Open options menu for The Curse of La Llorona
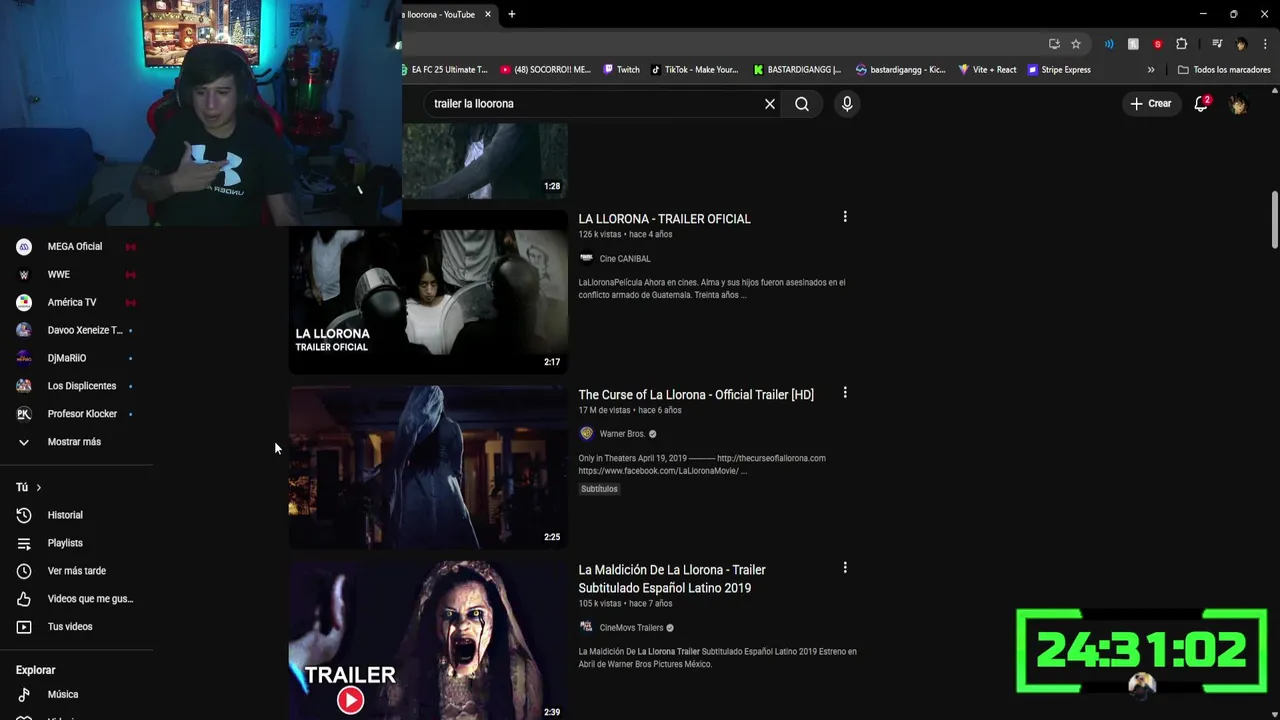The image size is (1280, 720). click(x=845, y=393)
